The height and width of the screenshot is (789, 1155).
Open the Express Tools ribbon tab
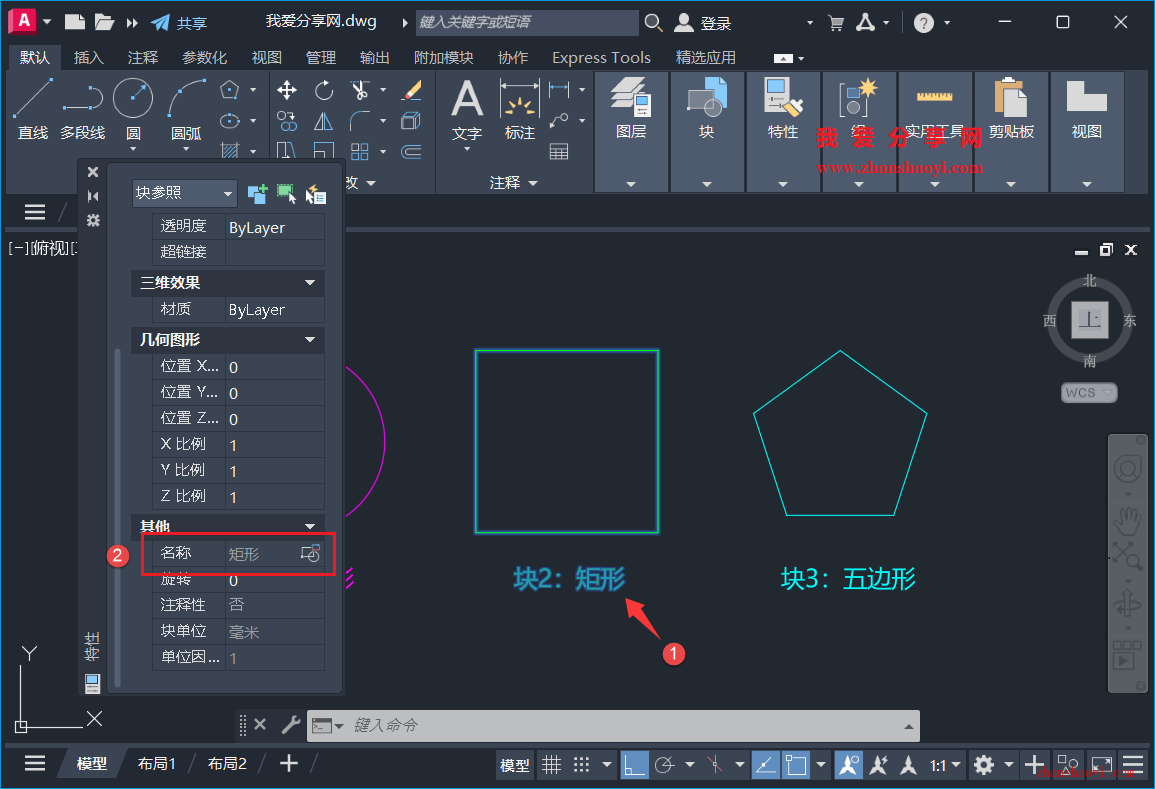point(601,57)
